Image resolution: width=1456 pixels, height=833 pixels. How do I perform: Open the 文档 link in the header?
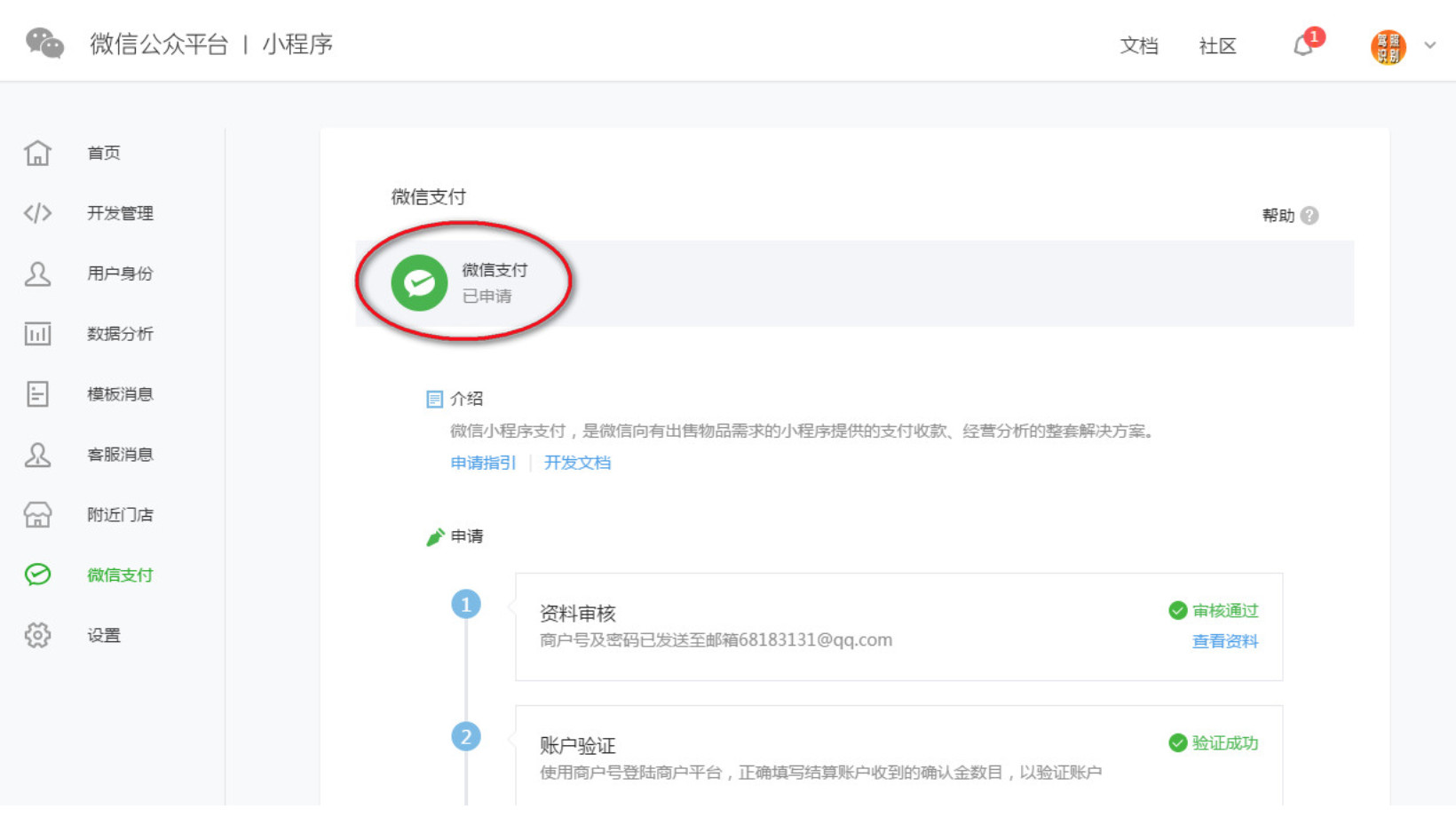[x=1139, y=46]
